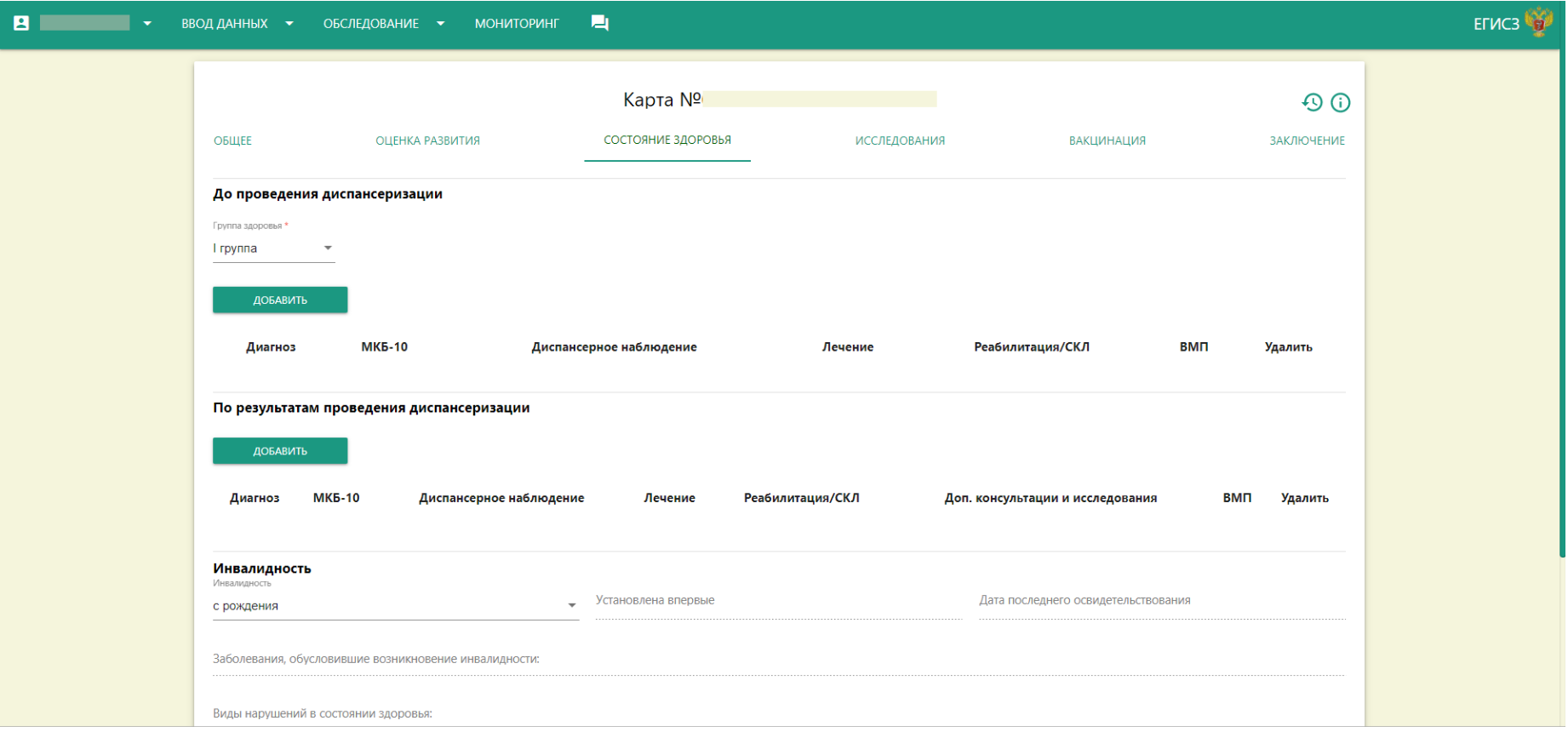Switch to the ЗАКЛЮЧЕНИЕ tab
Screen dimensions: 1568x732
[1308, 140]
